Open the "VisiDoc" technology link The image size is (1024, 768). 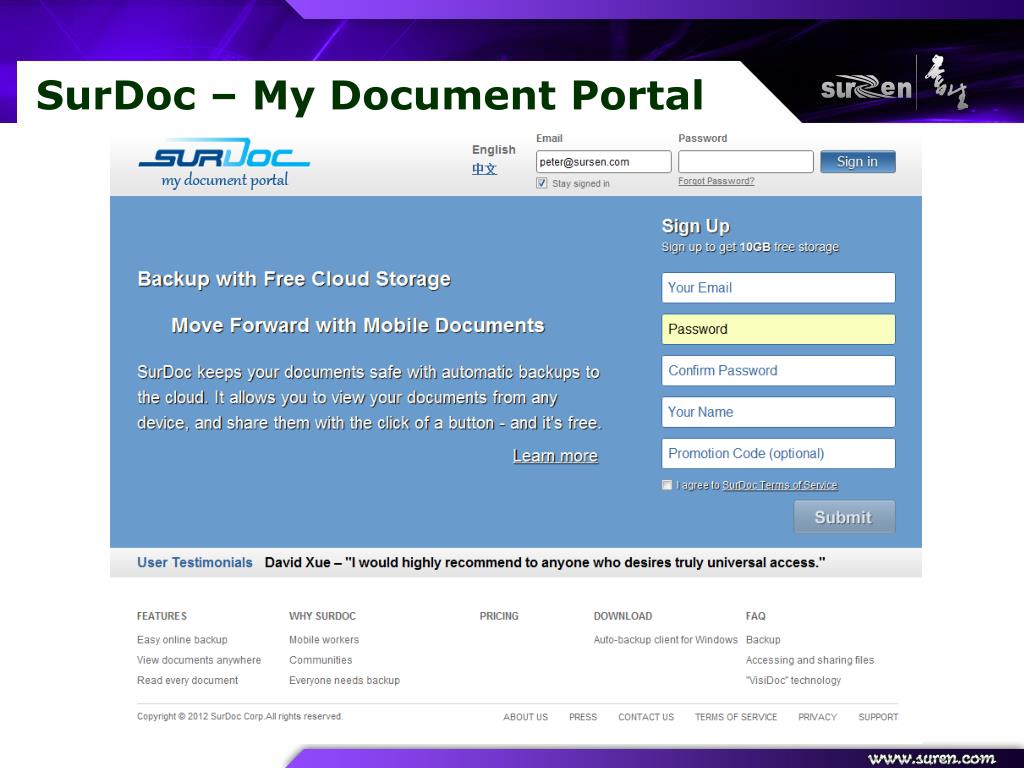(x=793, y=680)
